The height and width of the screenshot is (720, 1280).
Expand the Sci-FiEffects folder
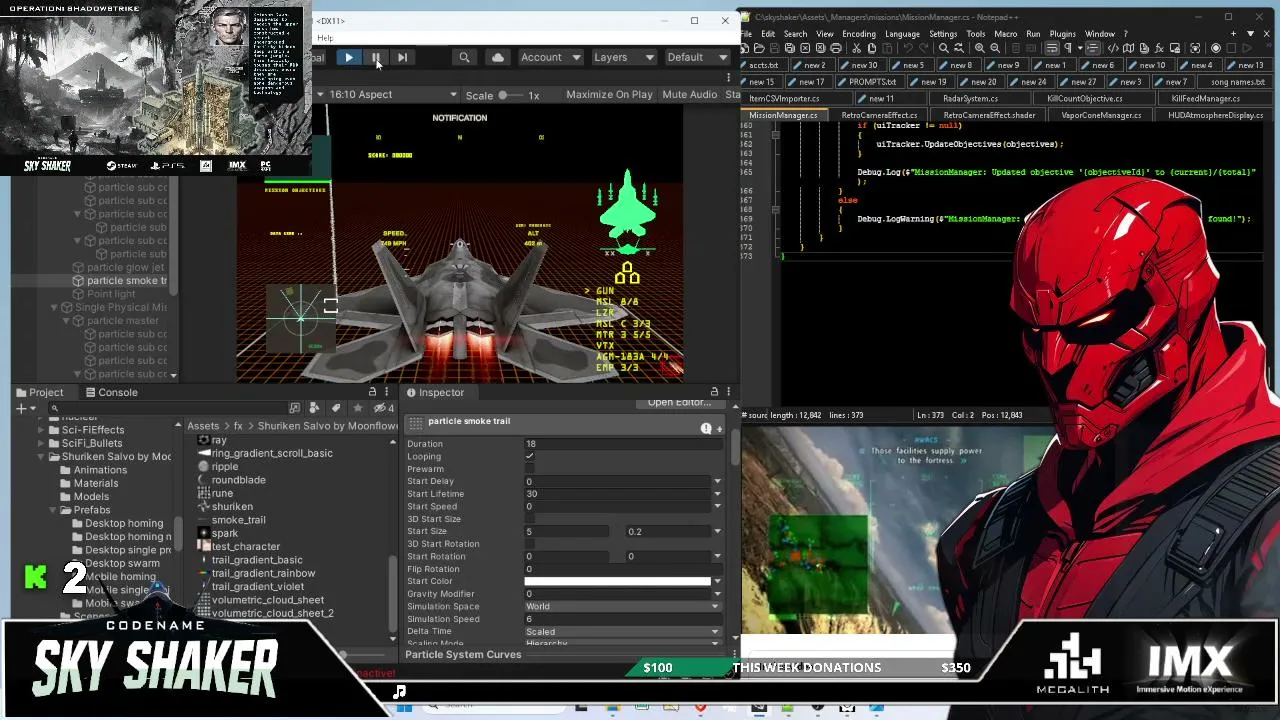[41, 430]
